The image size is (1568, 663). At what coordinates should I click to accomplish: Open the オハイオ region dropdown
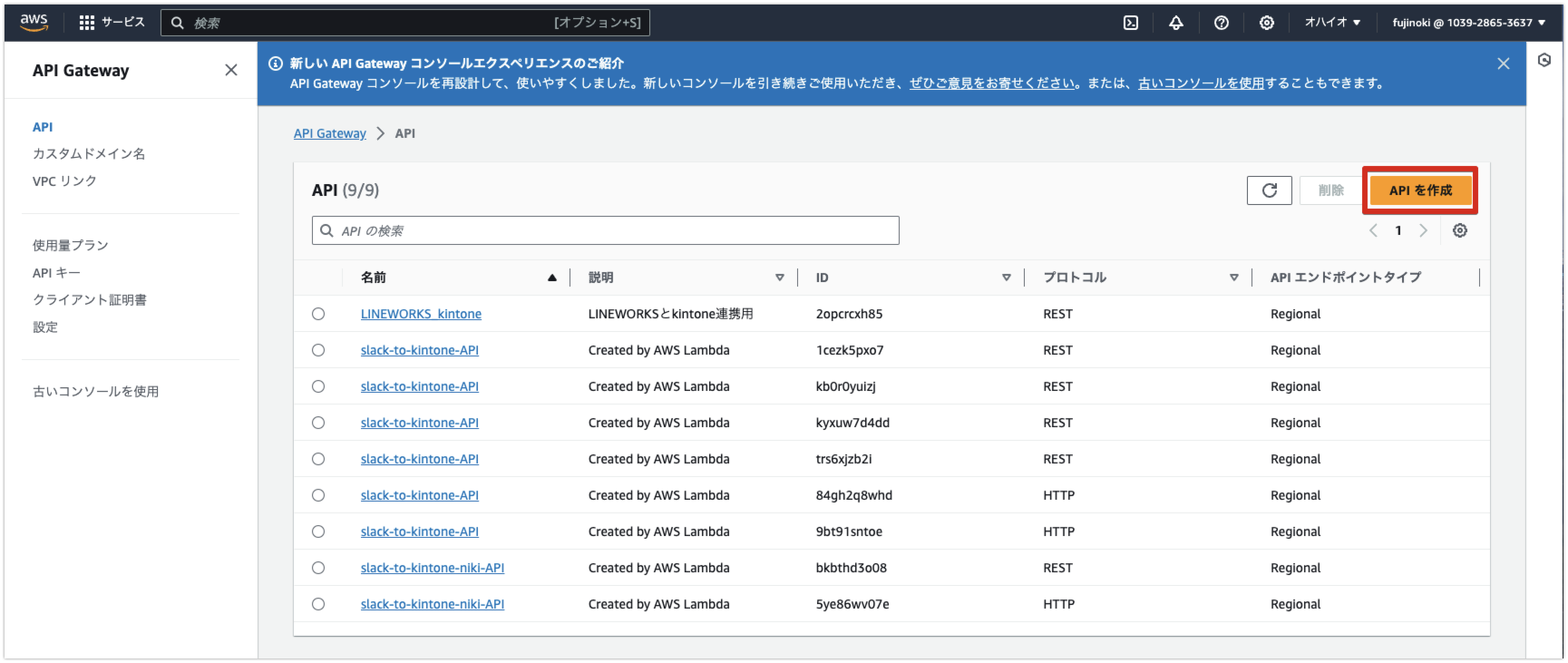click(1331, 23)
